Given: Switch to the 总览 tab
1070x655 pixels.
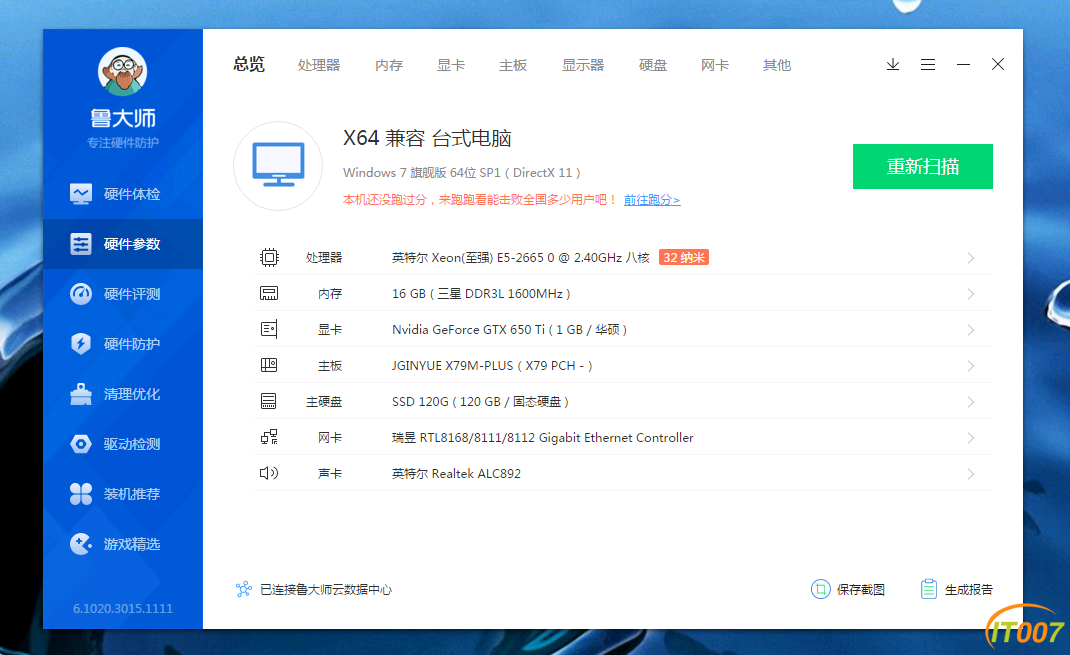Looking at the screenshot, I should pos(249,64).
